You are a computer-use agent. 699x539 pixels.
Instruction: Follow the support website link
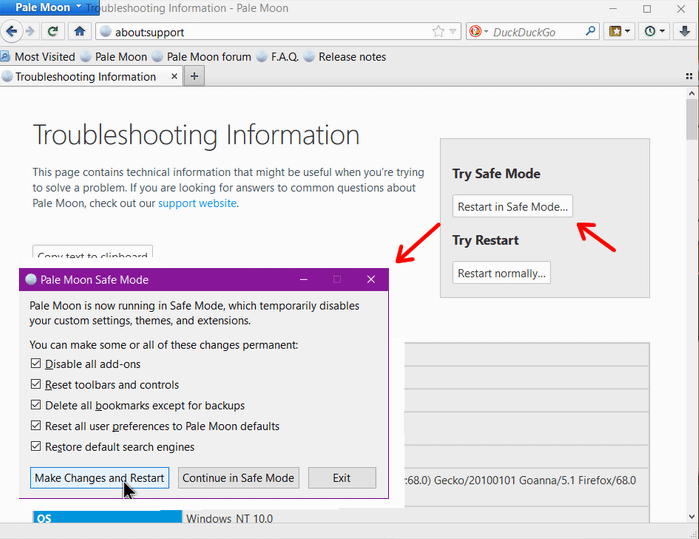click(197, 203)
